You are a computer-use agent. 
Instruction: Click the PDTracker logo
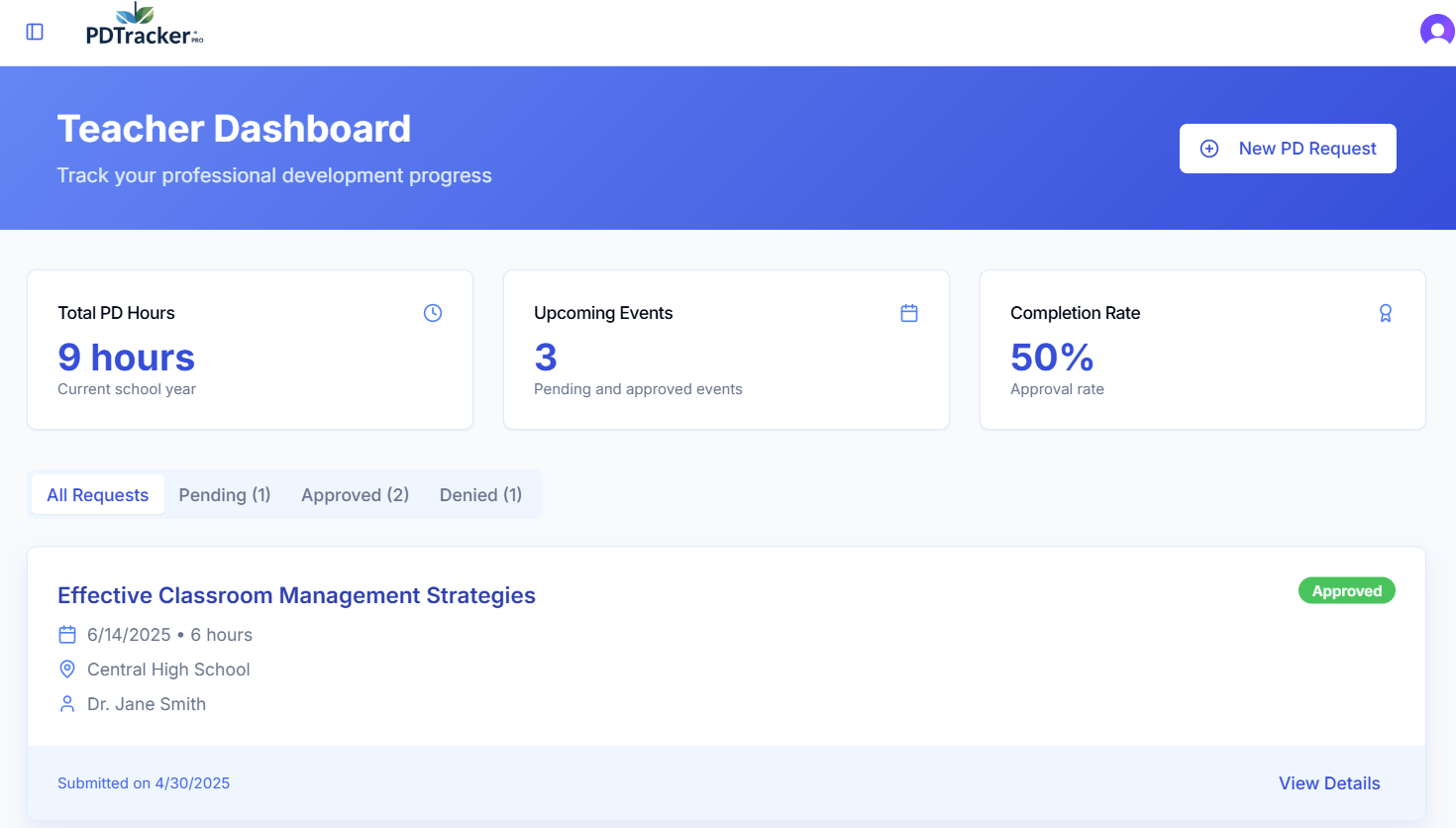(x=144, y=30)
